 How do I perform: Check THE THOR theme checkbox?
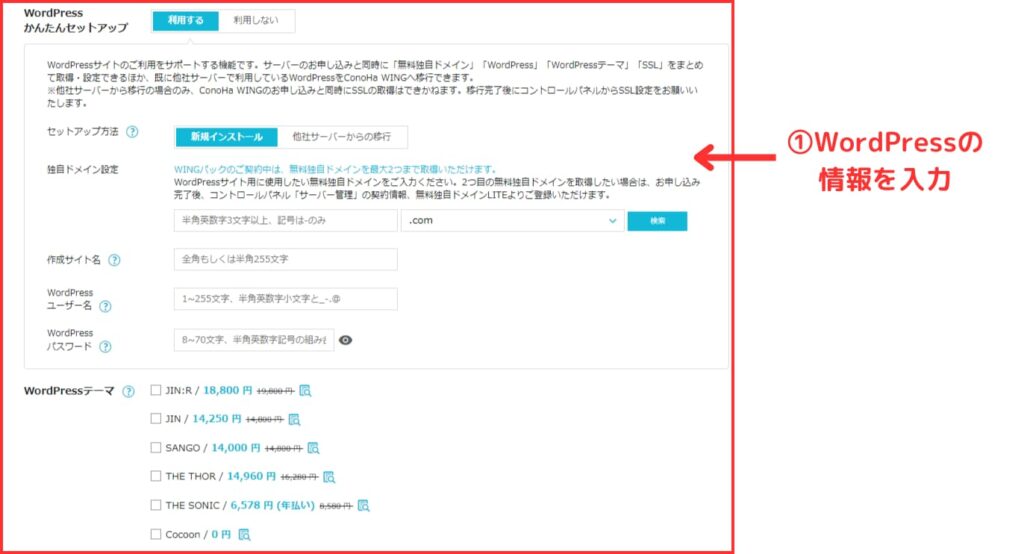point(155,476)
